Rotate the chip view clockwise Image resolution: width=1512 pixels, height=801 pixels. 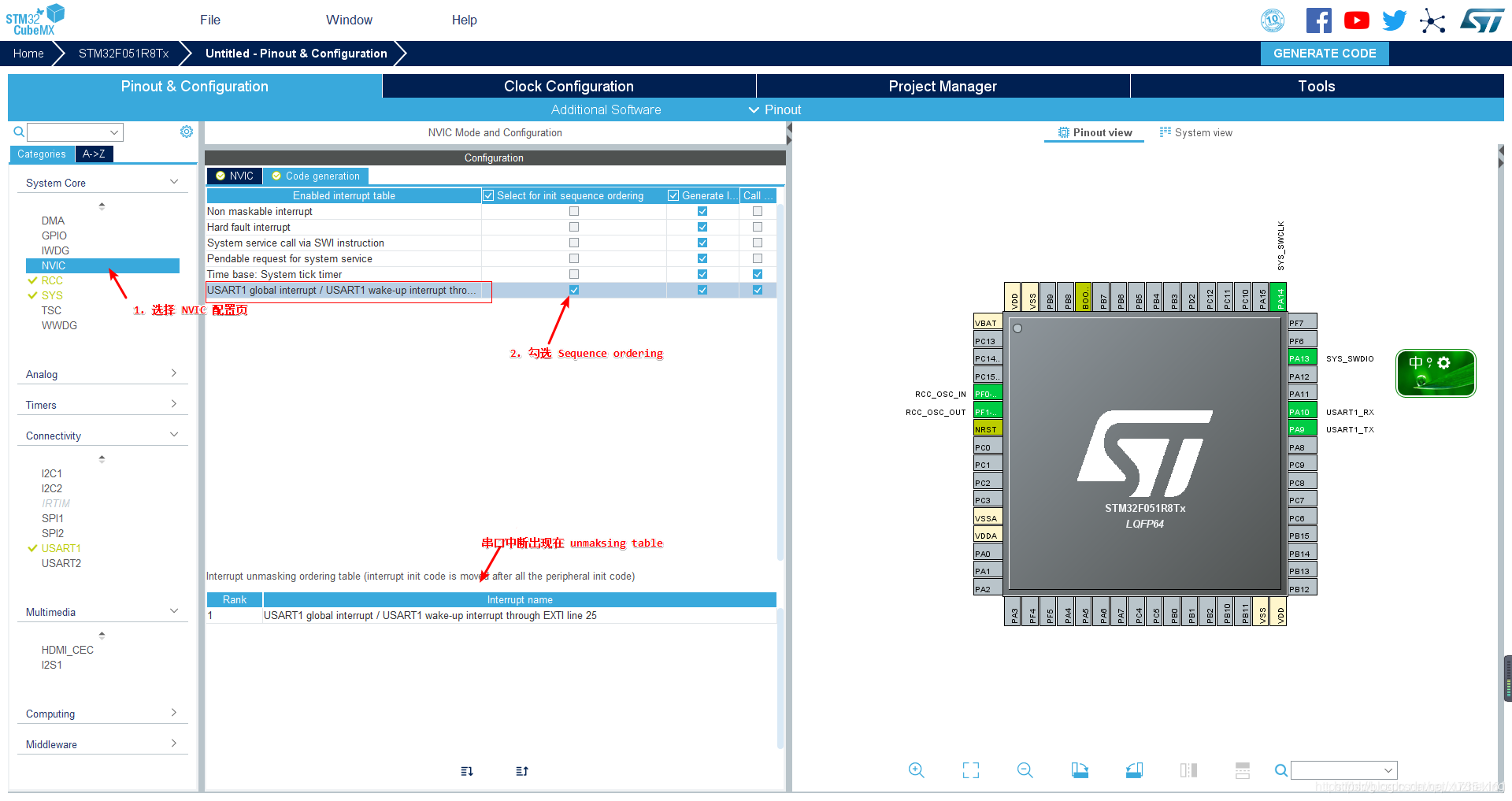(1080, 770)
